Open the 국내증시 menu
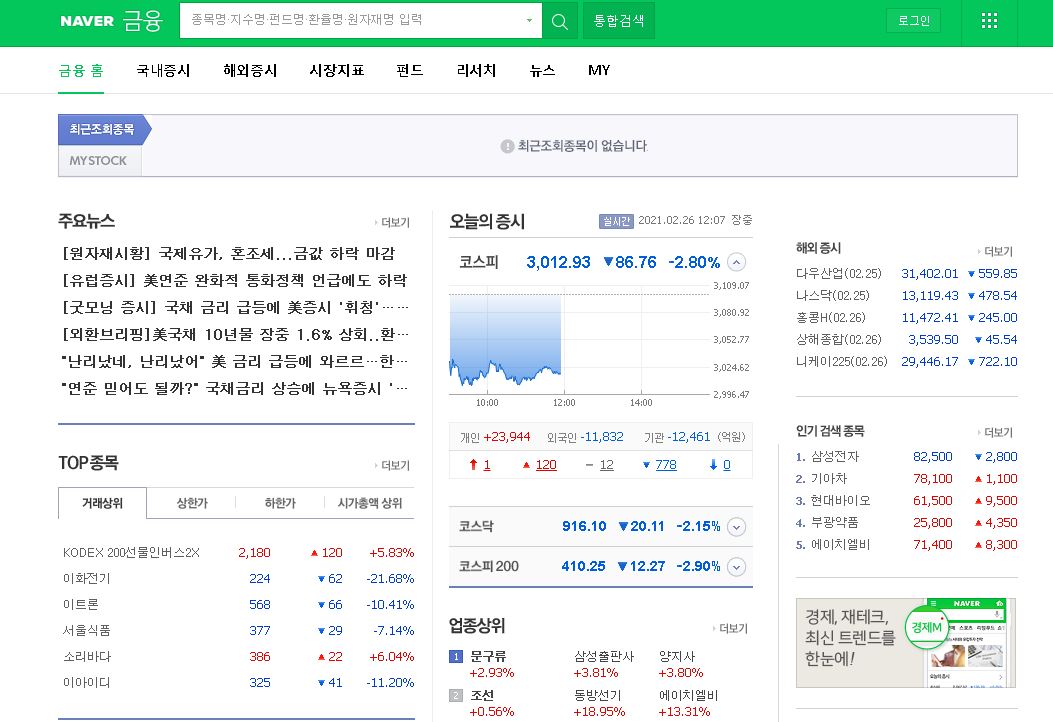This screenshot has height=722, width=1053. tap(163, 71)
